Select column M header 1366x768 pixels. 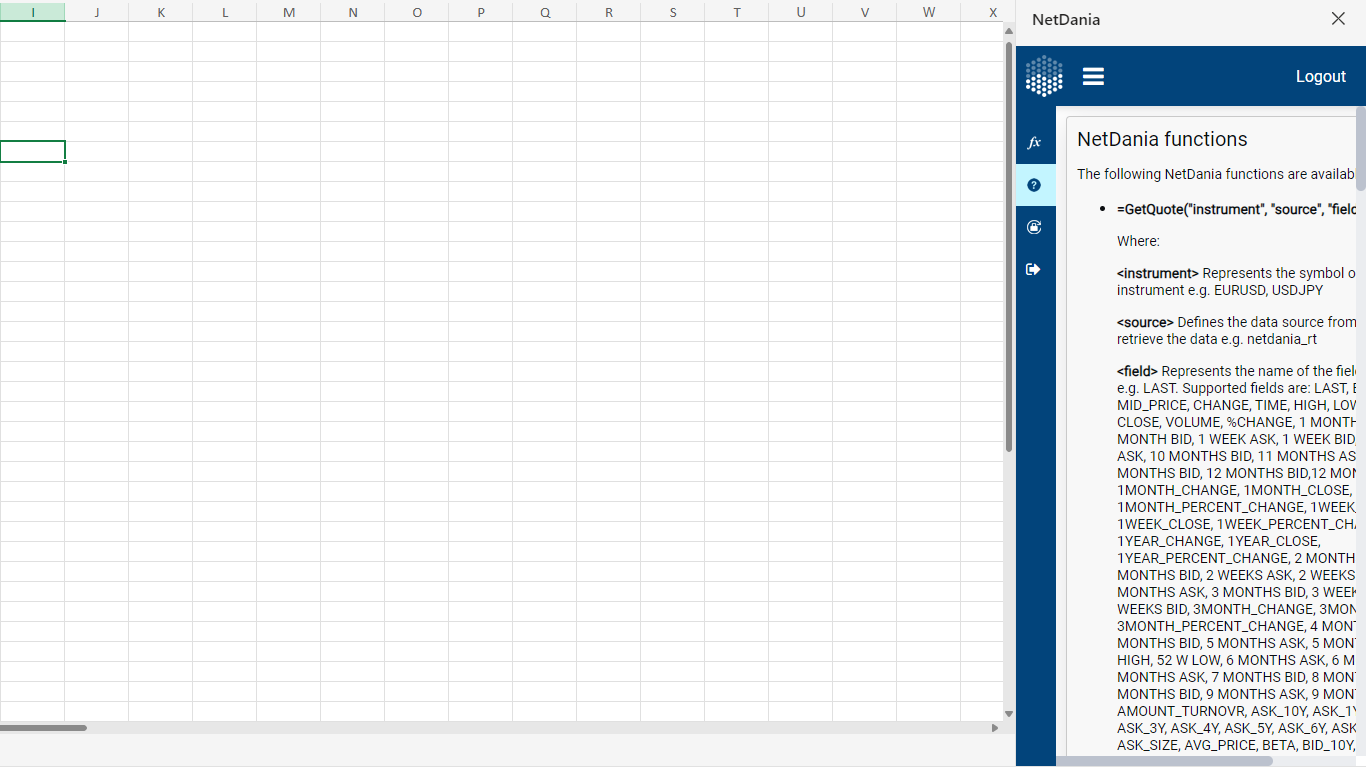click(x=289, y=12)
